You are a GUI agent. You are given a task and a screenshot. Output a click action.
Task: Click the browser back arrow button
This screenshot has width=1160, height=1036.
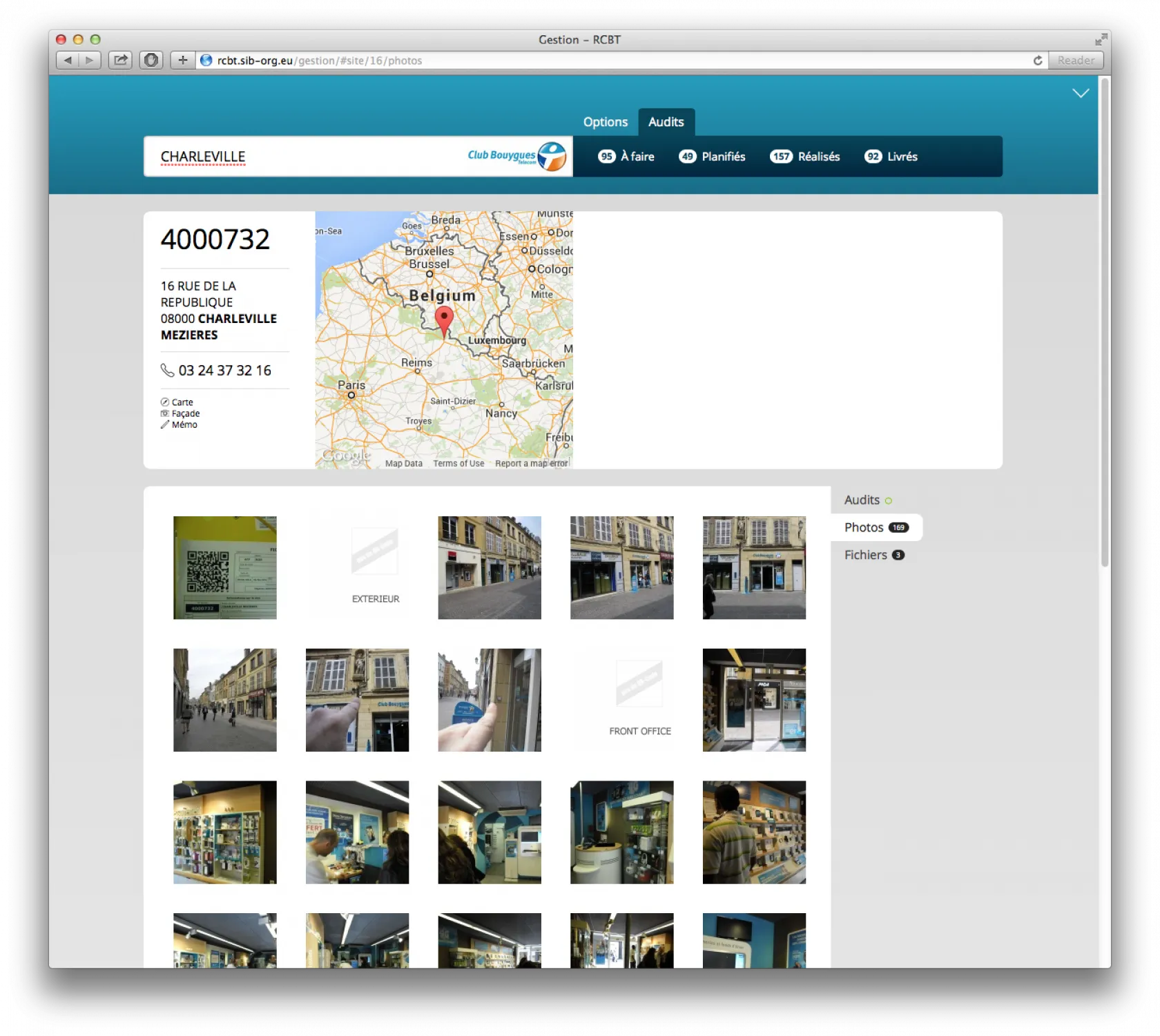[x=68, y=61]
